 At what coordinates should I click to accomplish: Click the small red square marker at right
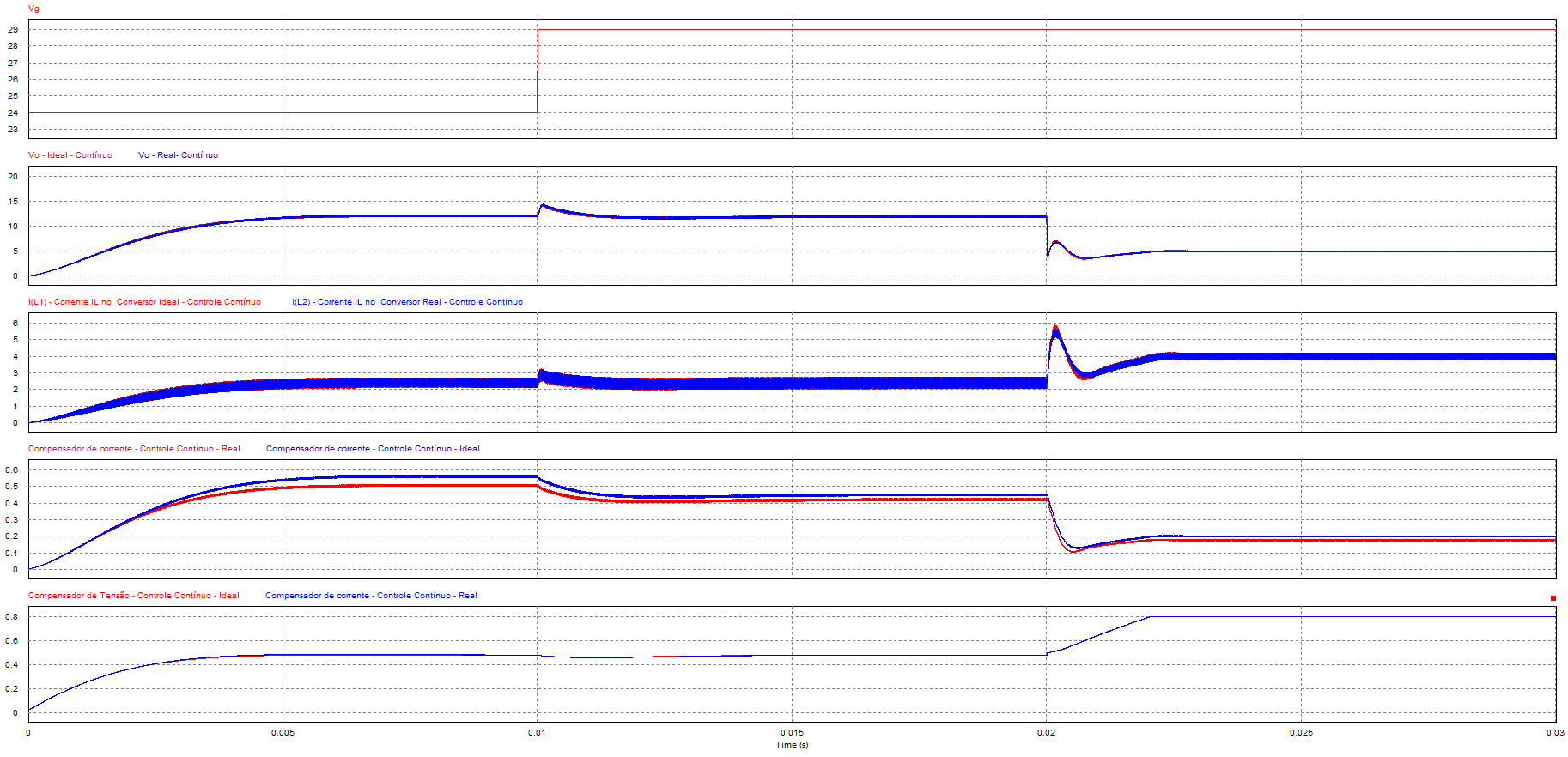(x=1553, y=598)
